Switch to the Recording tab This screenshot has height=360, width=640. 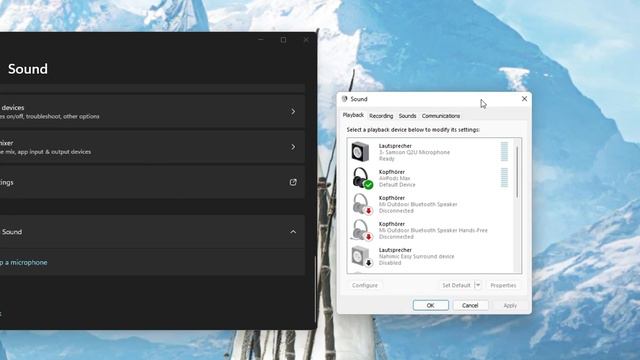[381, 116]
